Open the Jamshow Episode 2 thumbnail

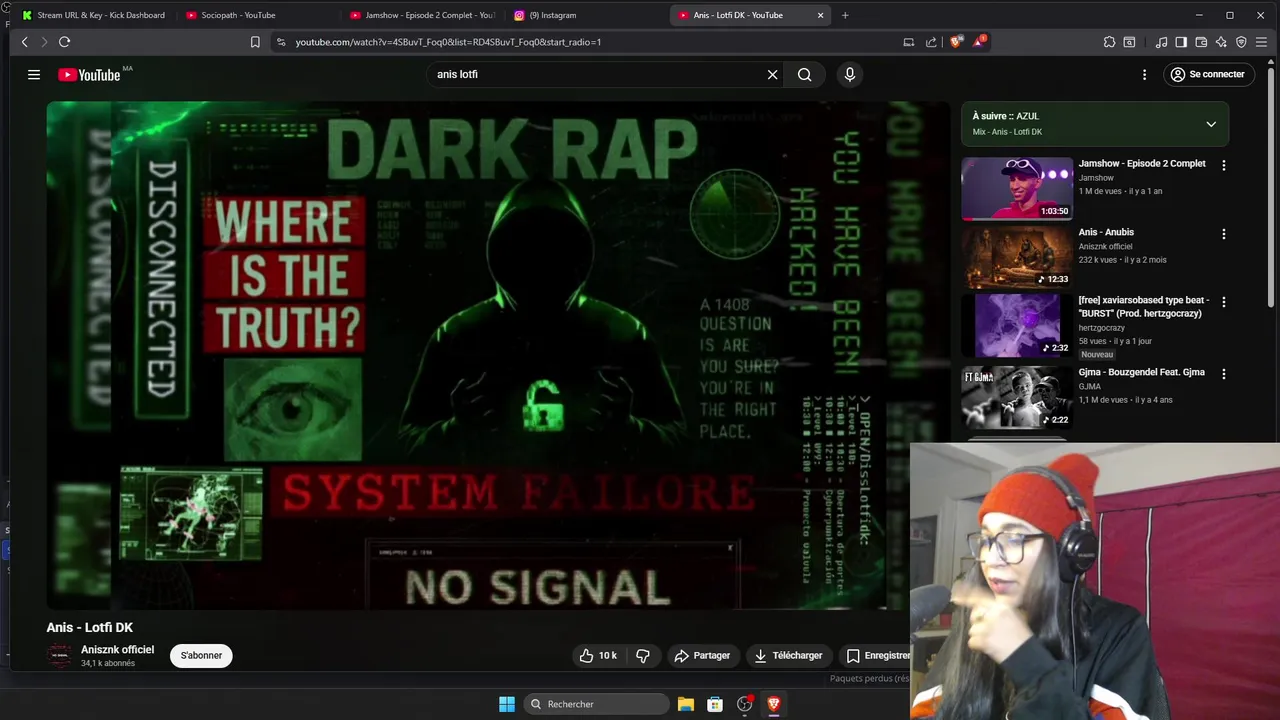pyautogui.click(x=1017, y=188)
